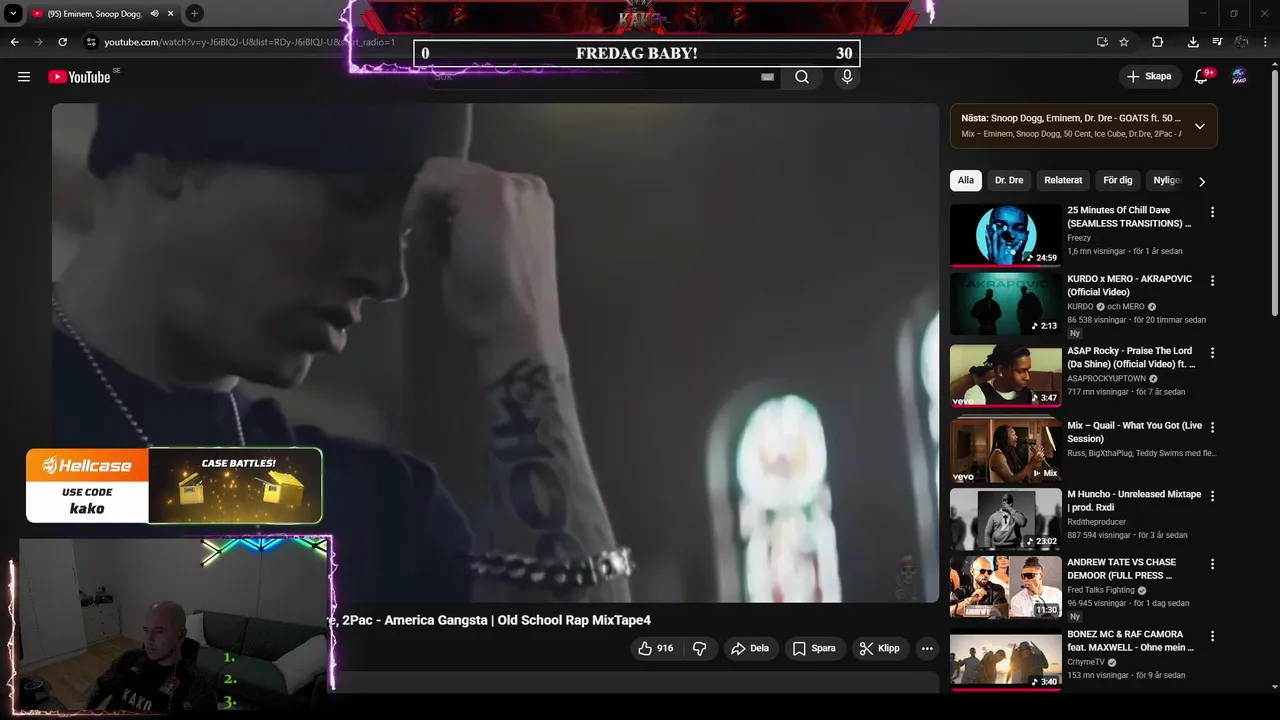The width and height of the screenshot is (1280, 720).
Task: Open options for 25 Minutes Of Chill Dave
Action: click(1212, 212)
